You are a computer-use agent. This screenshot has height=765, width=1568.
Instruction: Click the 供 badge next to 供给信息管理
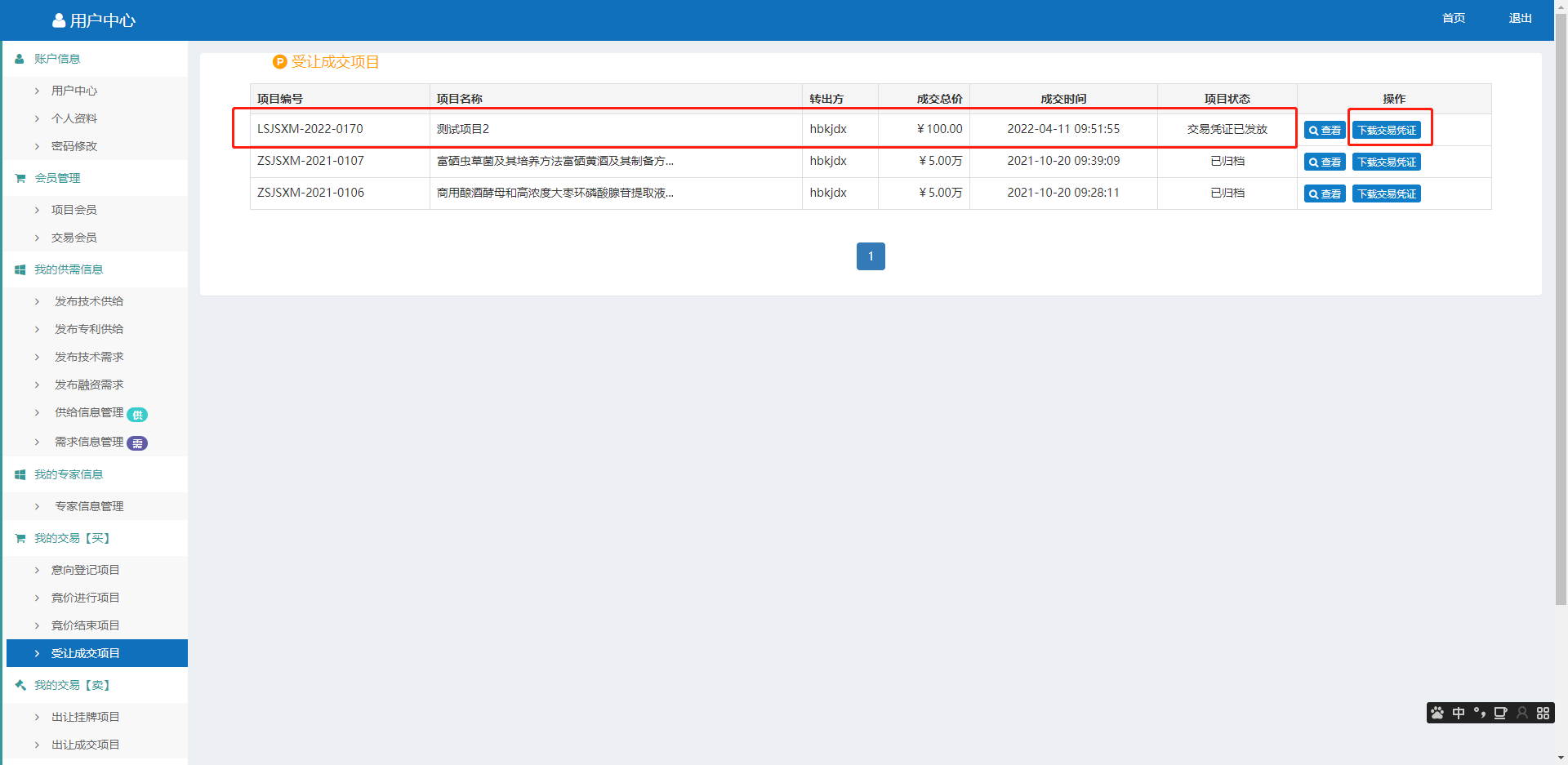point(137,415)
